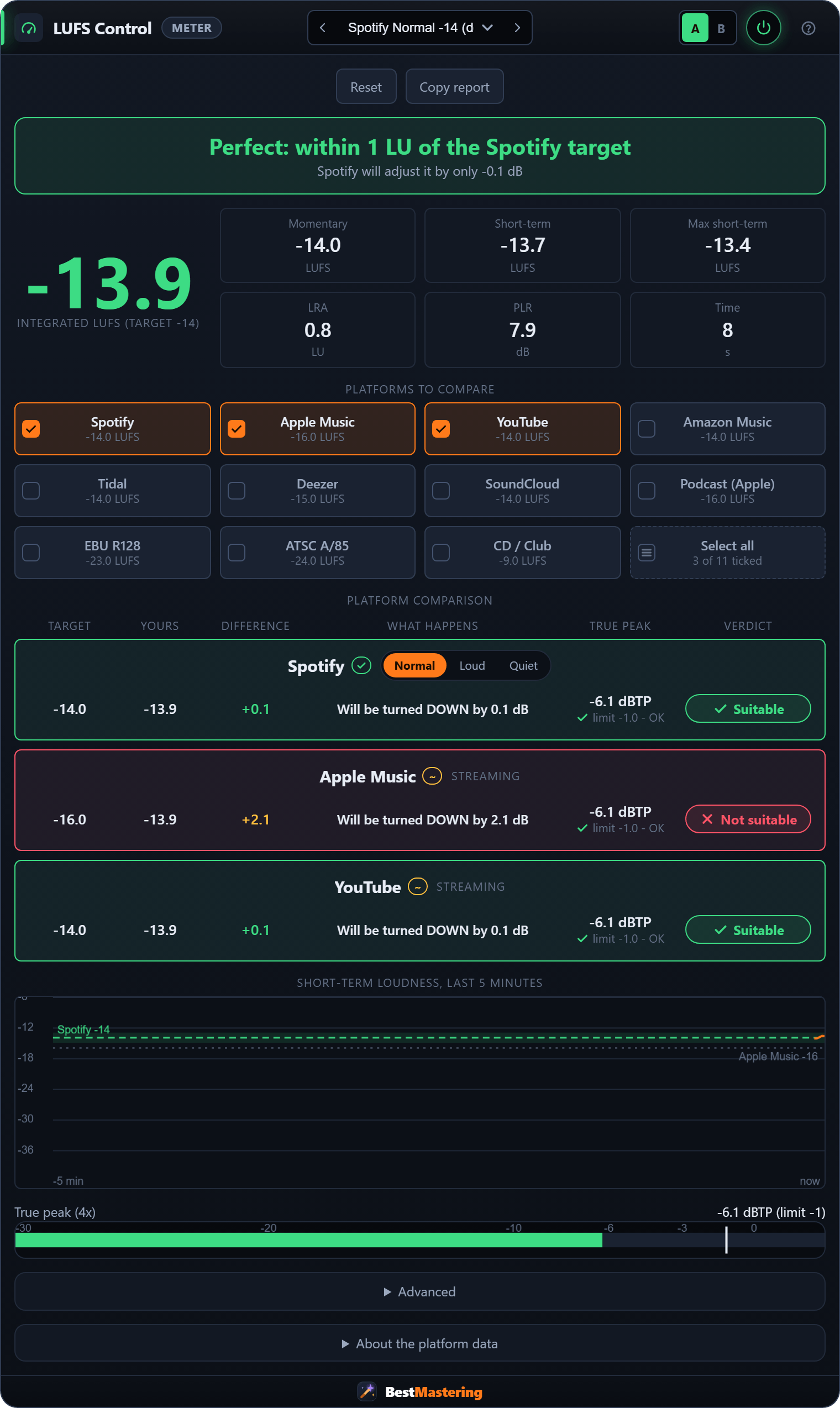
Task: Open the BestMastering footer link
Action: [x=419, y=1391]
